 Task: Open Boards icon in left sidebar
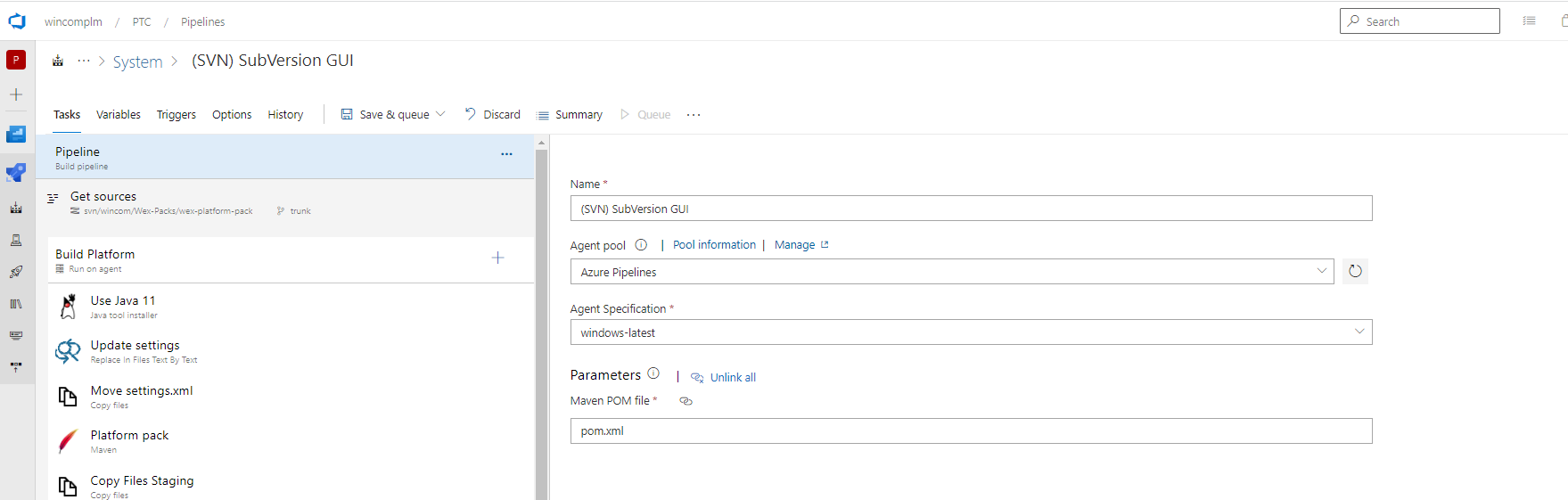coord(16,135)
